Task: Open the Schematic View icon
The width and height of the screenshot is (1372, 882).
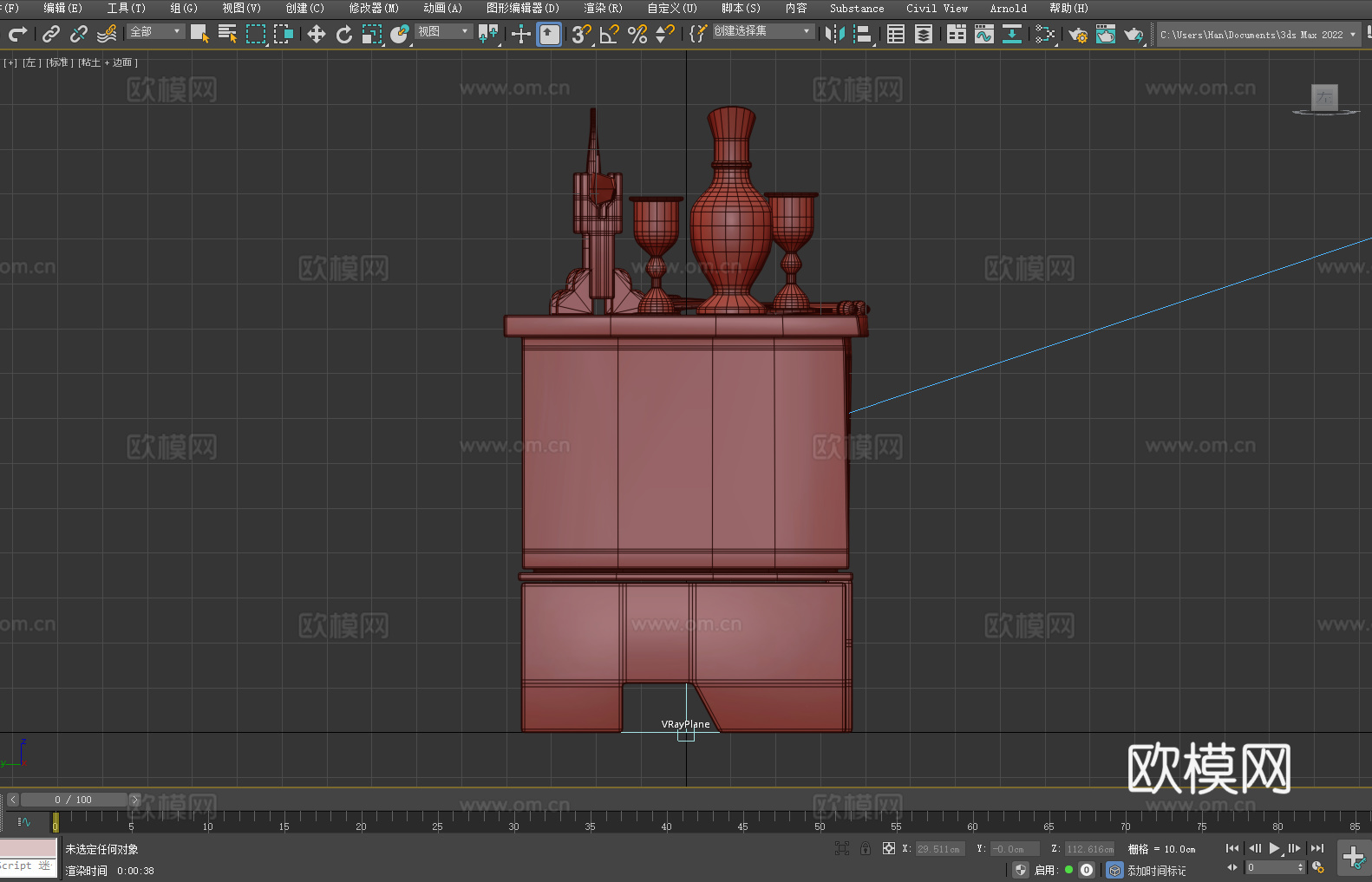Action: click(x=1012, y=34)
